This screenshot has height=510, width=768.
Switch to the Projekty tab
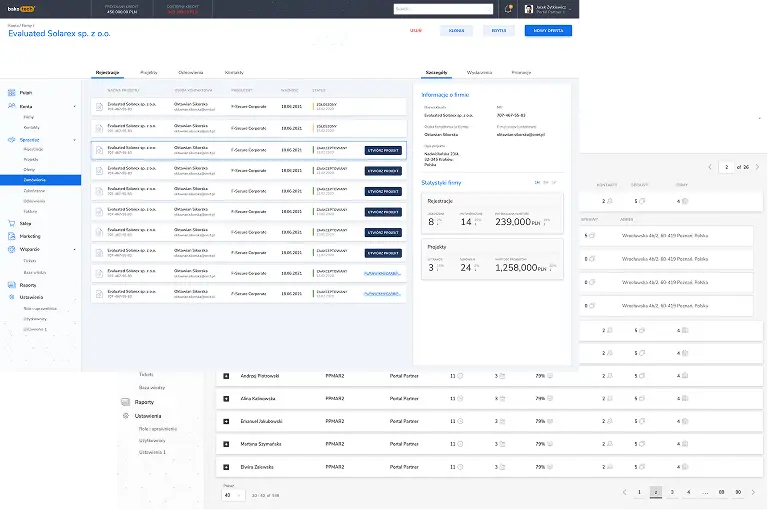149,73
